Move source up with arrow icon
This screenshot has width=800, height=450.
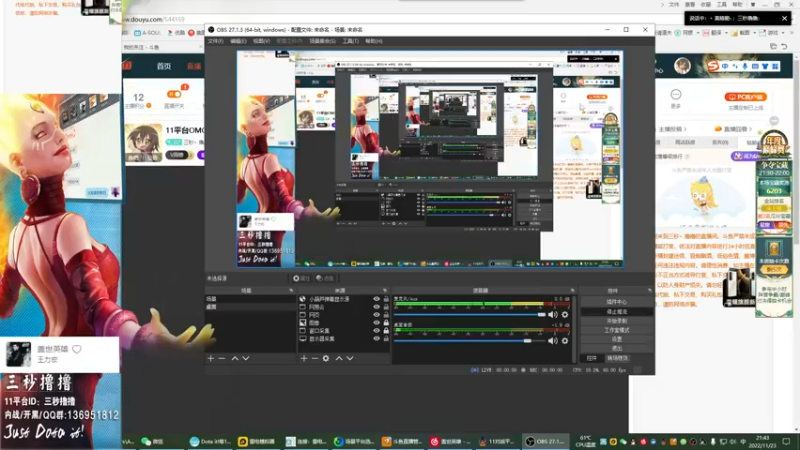tap(339, 359)
